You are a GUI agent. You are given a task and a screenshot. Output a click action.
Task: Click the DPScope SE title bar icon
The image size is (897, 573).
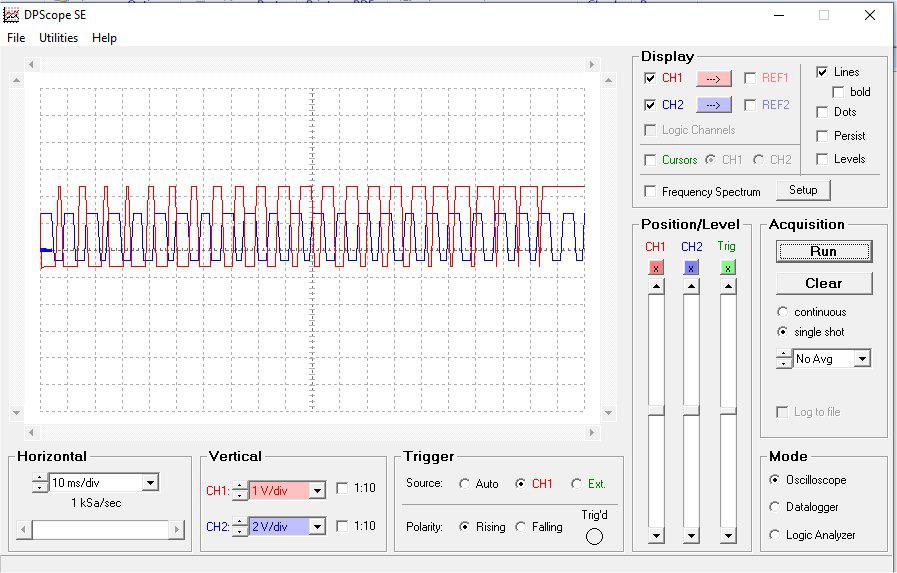tap(11, 15)
